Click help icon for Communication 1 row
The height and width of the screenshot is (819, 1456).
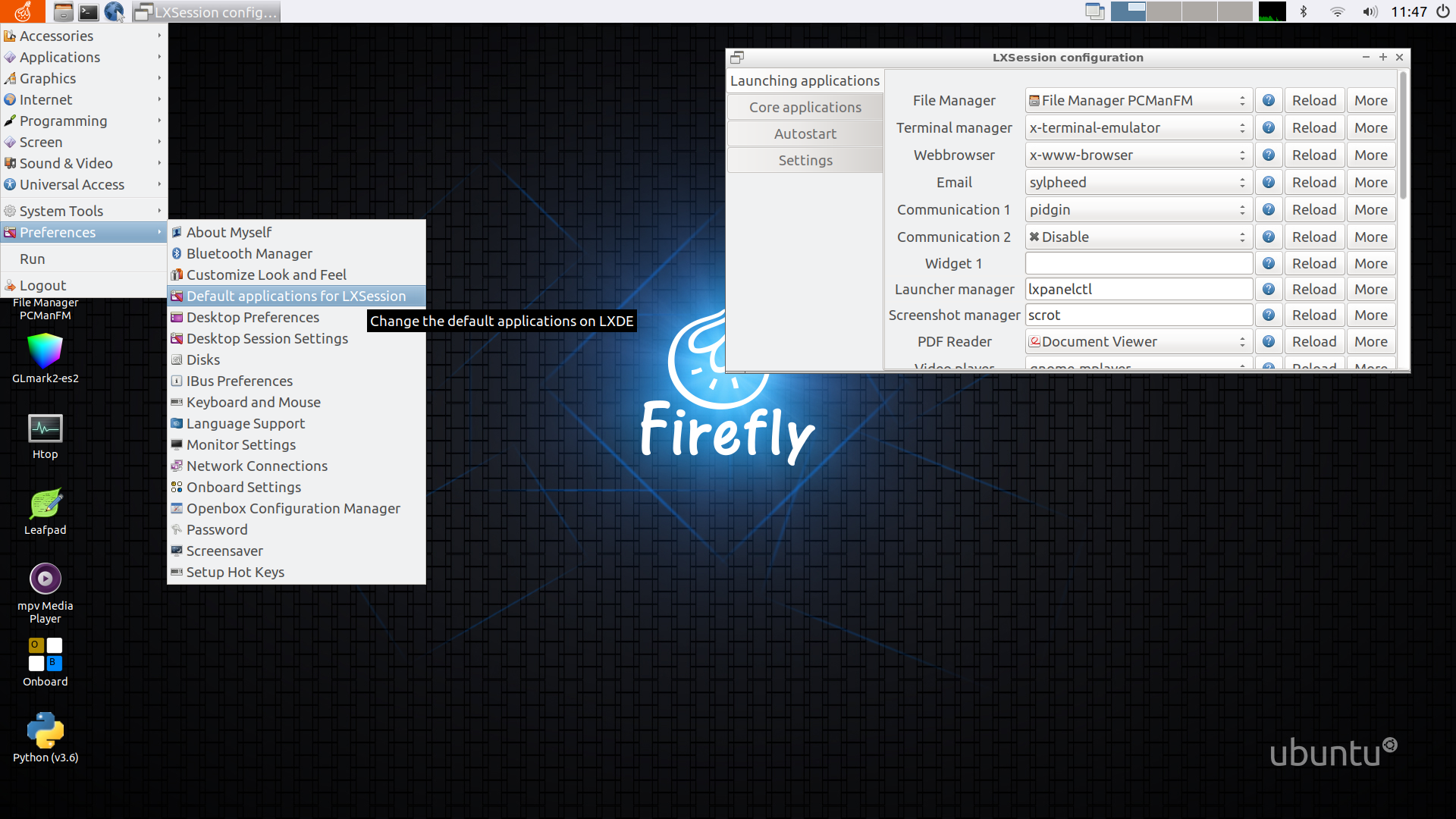click(1268, 209)
